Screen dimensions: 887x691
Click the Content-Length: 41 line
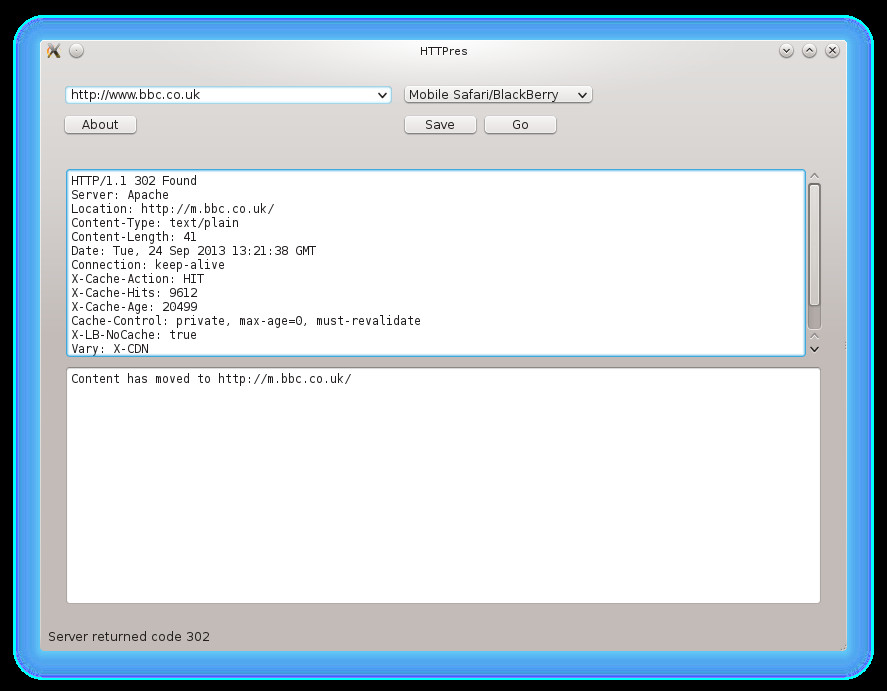coord(134,237)
